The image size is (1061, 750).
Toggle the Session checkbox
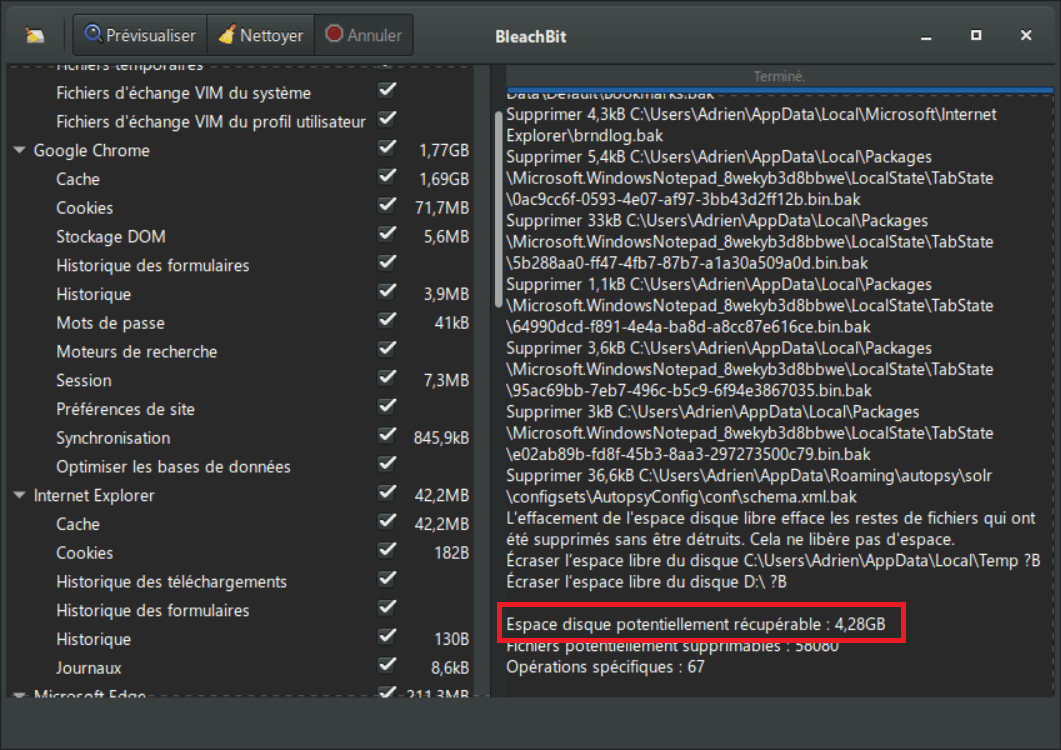387,378
